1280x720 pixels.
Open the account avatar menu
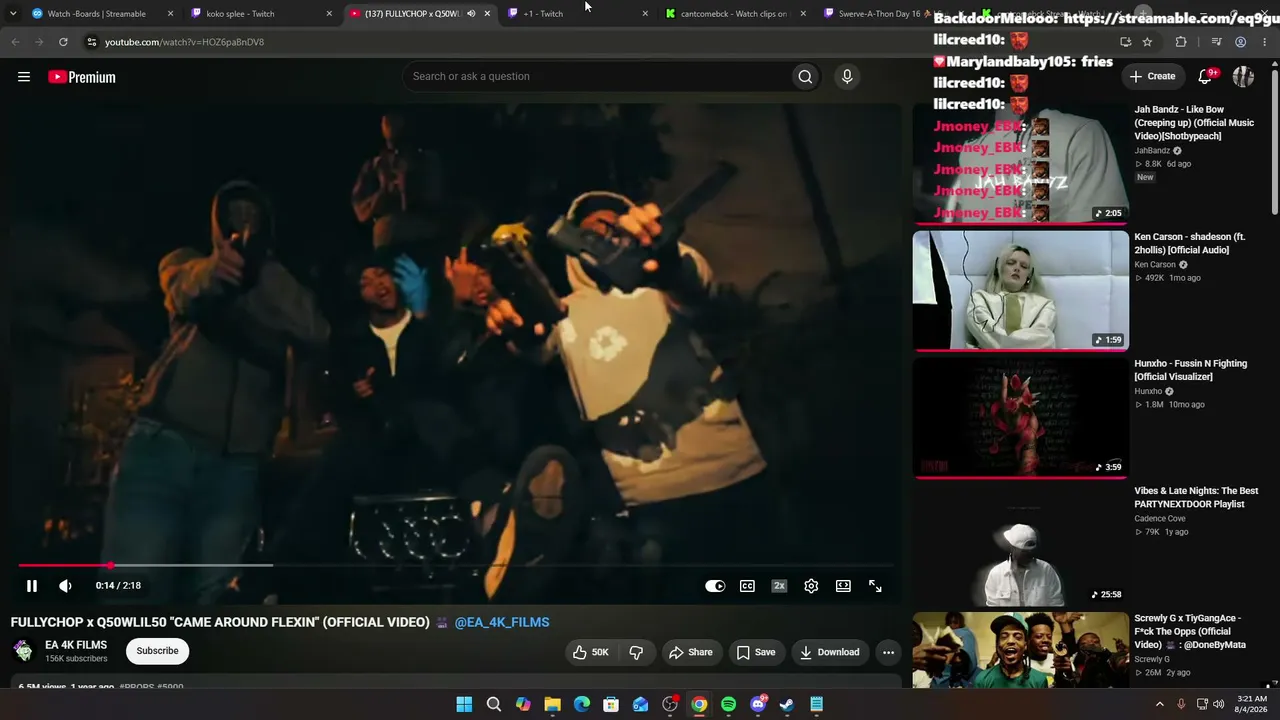[x=1243, y=76]
